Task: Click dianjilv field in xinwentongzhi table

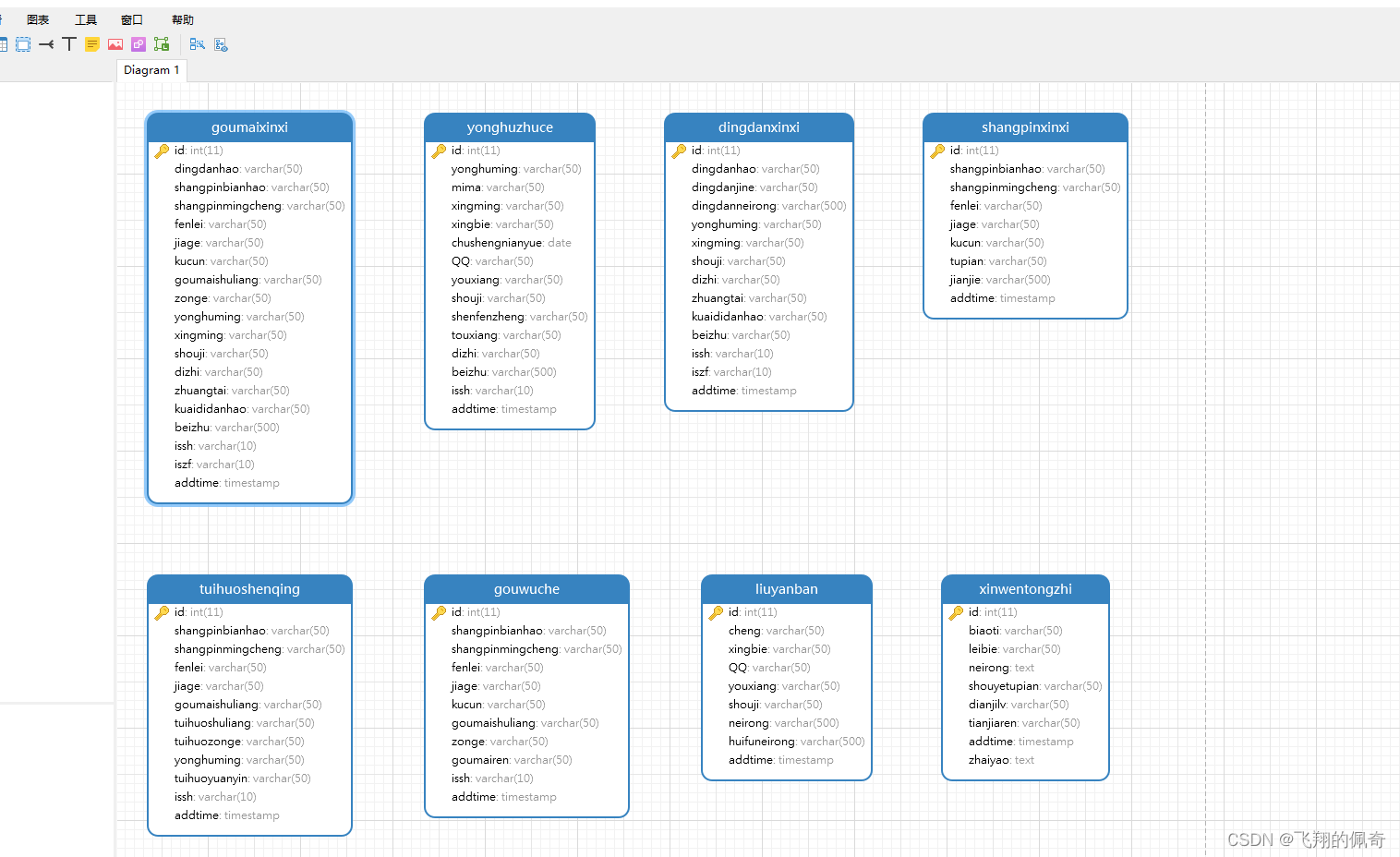Action: click(x=1019, y=705)
